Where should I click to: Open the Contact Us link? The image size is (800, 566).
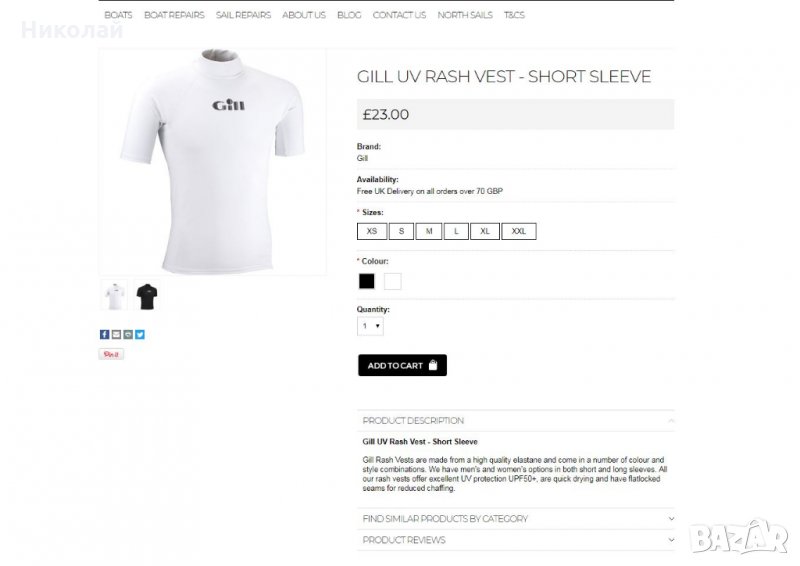point(399,15)
